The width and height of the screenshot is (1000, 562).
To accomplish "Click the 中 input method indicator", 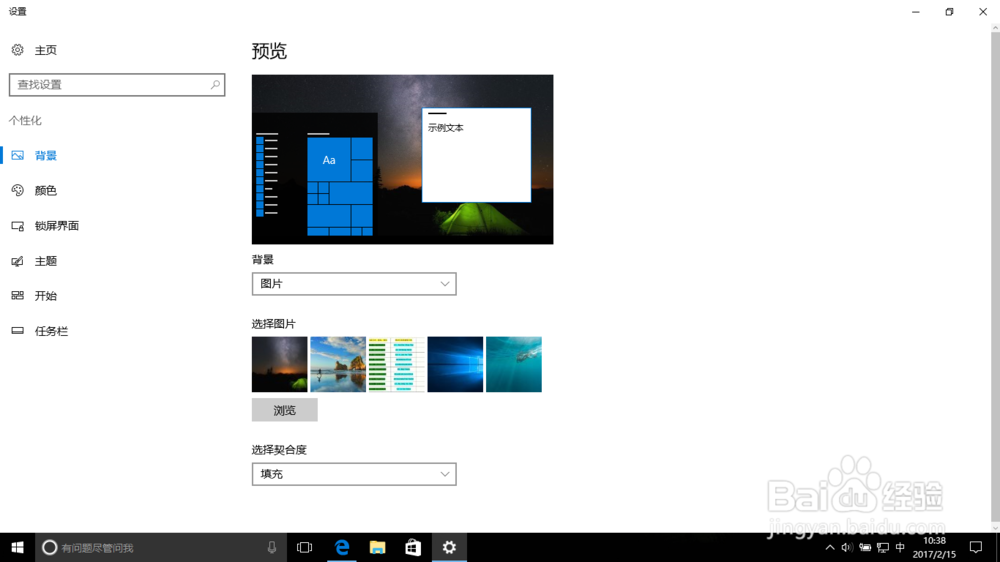I will [x=900, y=547].
